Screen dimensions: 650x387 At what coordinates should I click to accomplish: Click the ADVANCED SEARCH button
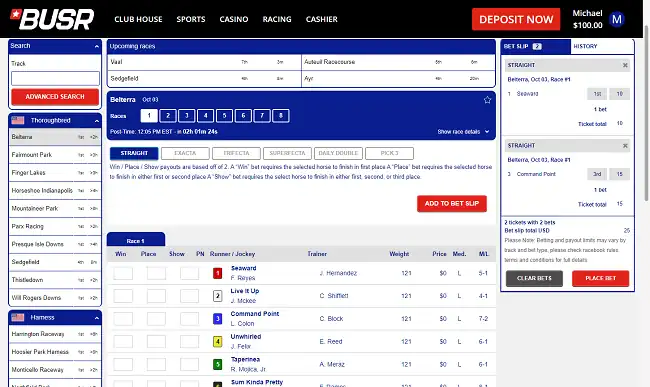coord(55,97)
